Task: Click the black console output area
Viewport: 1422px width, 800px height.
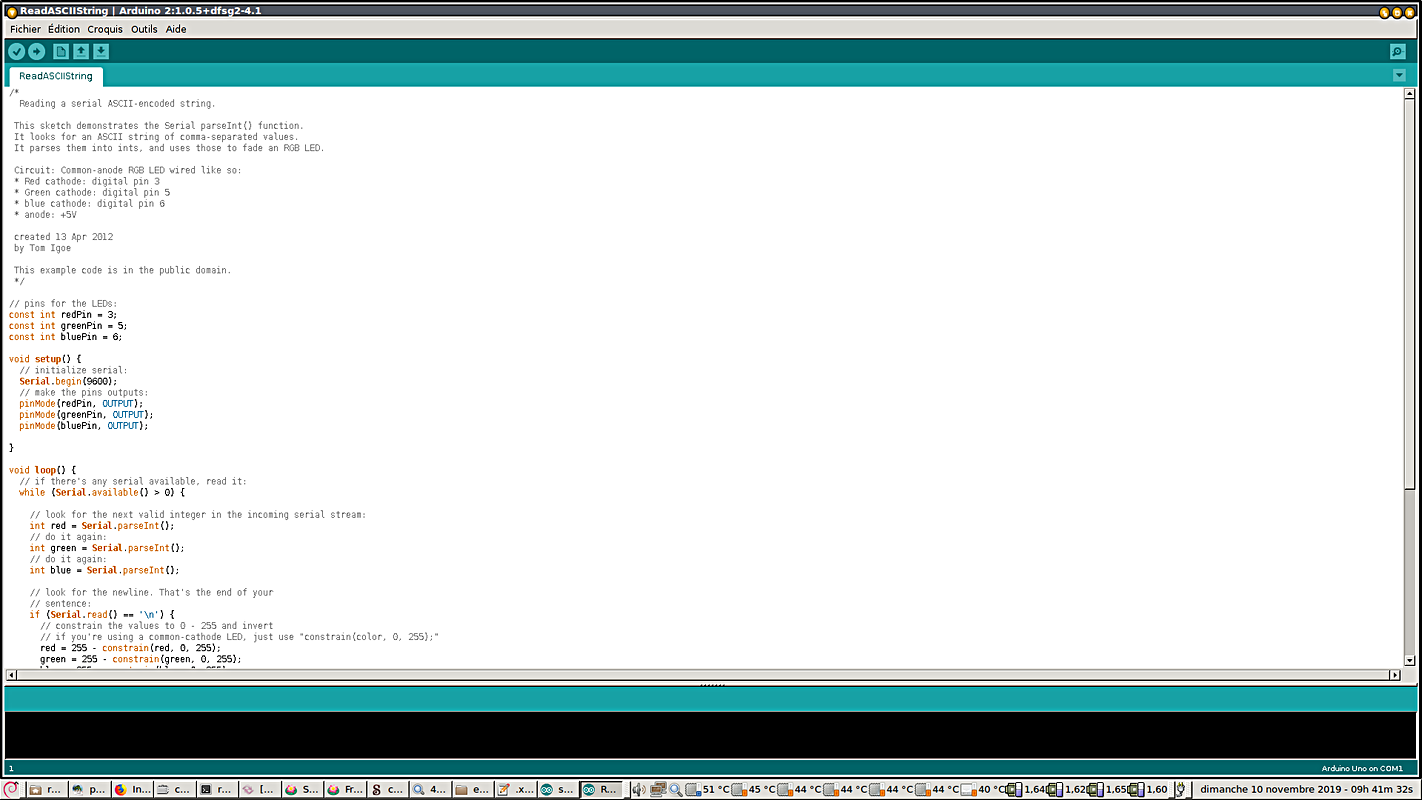Action: 710,735
